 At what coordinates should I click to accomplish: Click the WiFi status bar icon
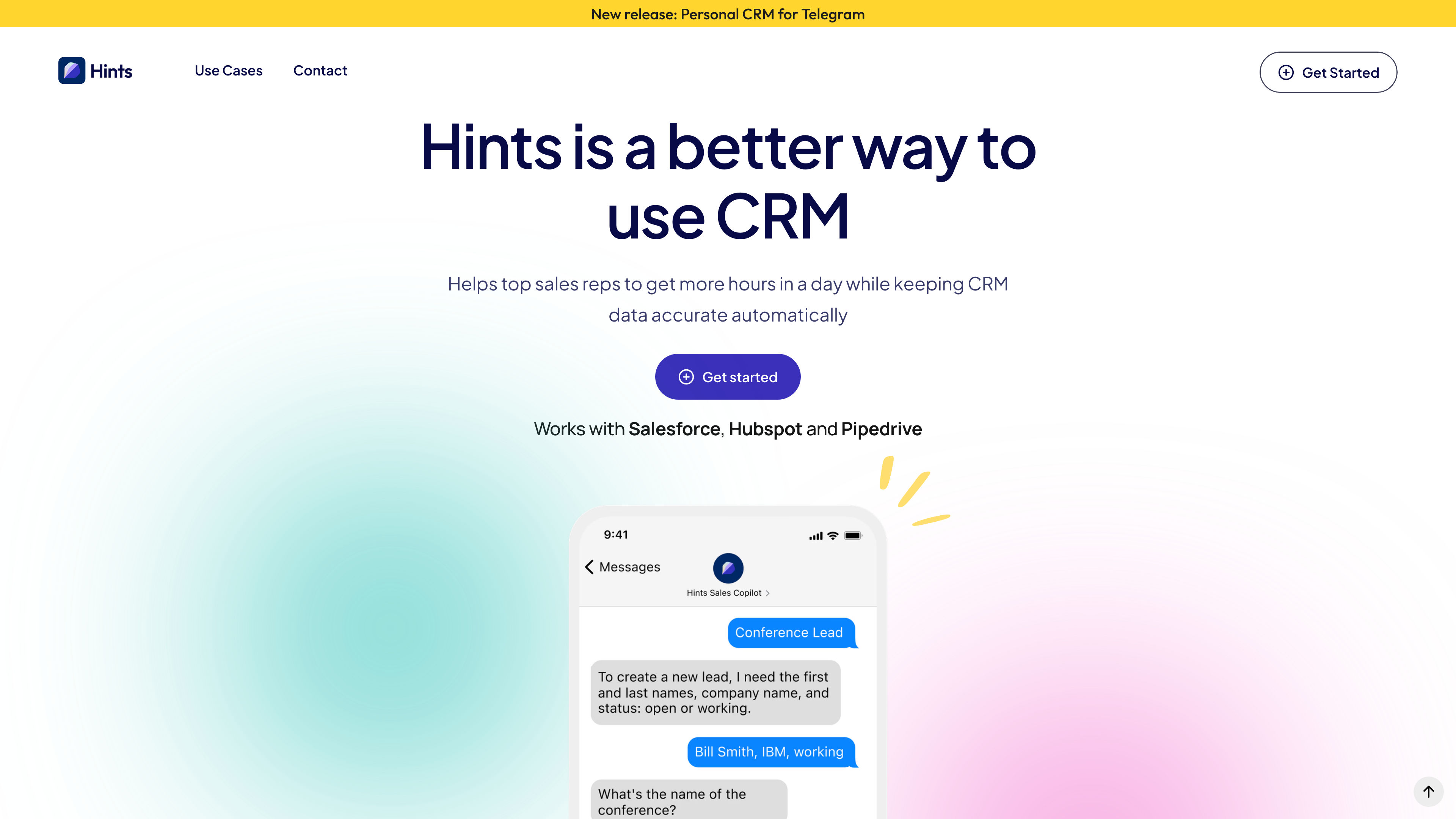click(x=833, y=534)
